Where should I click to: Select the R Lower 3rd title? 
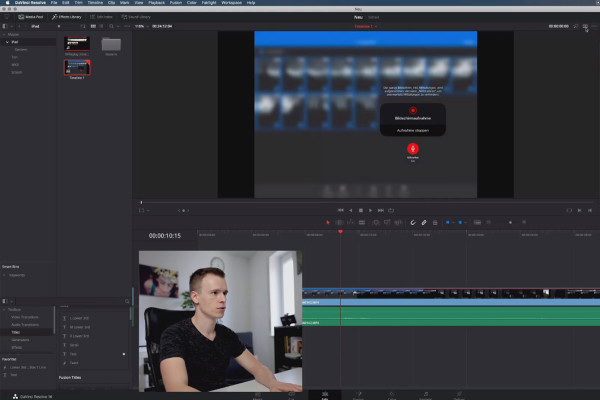[79, 336]
